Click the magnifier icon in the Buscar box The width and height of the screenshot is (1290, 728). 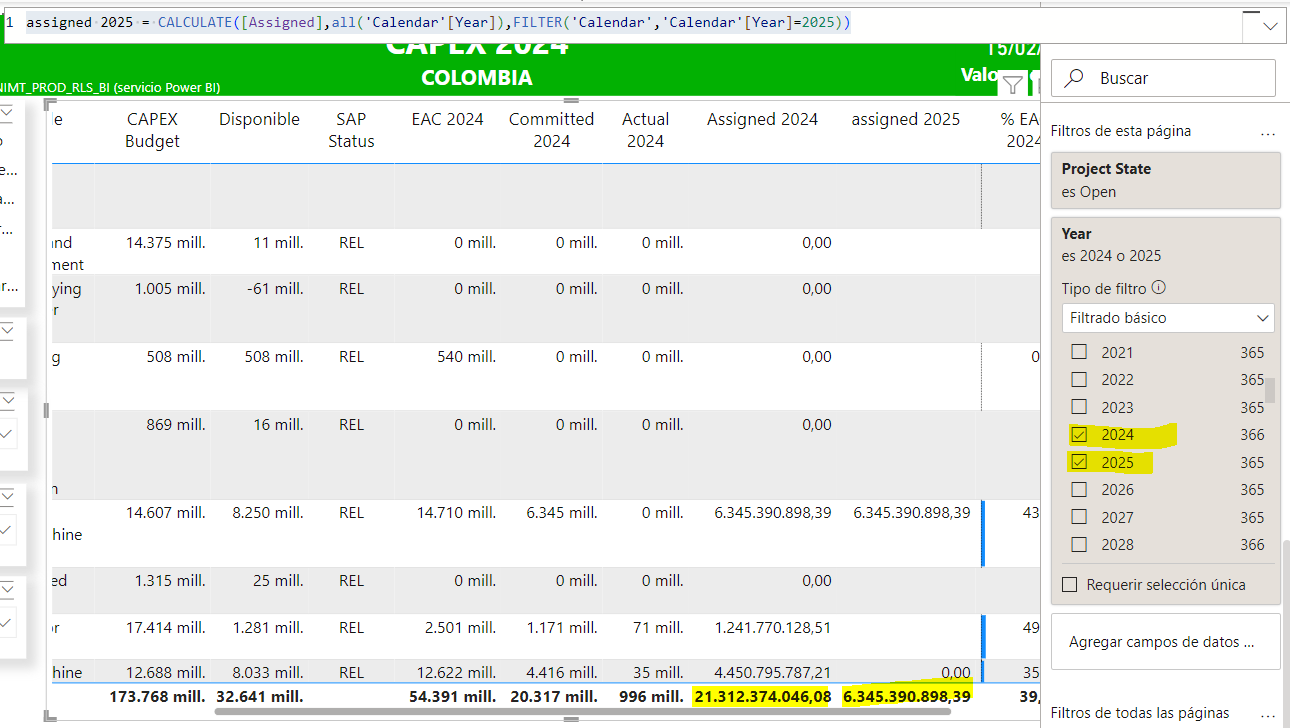click(1075, 78)
